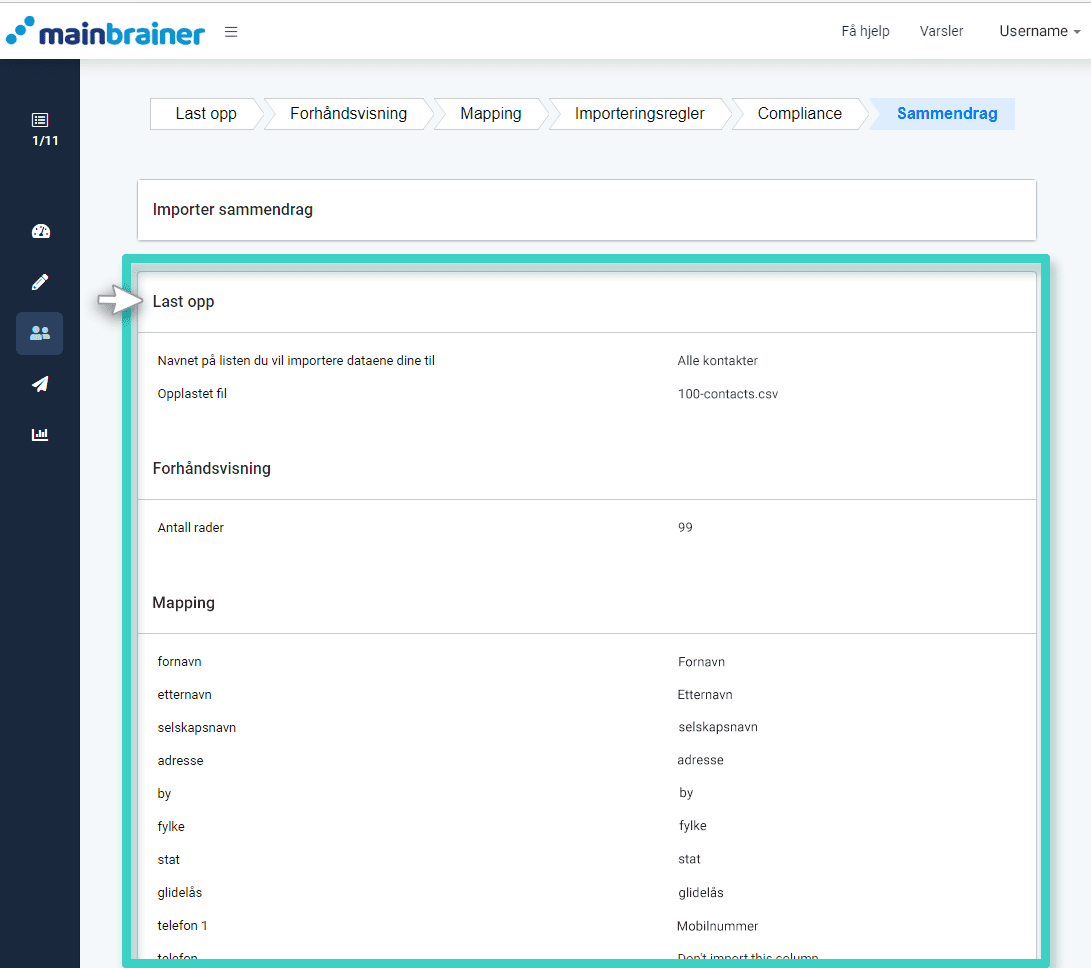Switch to the Mapping step

pos(490,113)
